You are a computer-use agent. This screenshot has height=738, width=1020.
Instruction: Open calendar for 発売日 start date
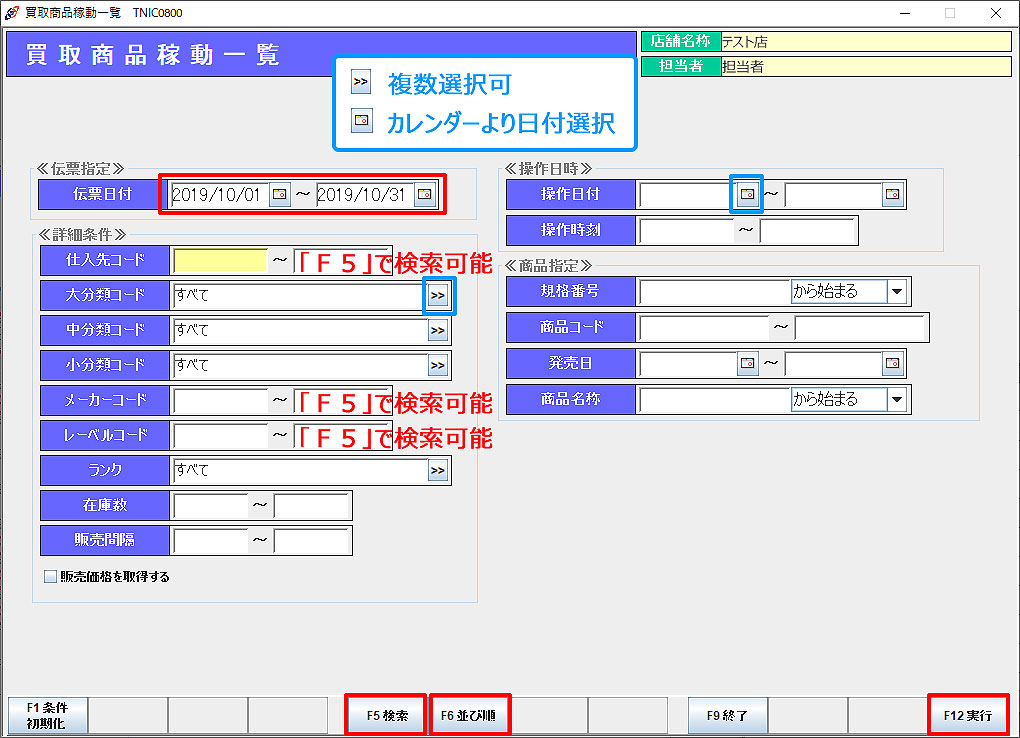tap(746, 363)
